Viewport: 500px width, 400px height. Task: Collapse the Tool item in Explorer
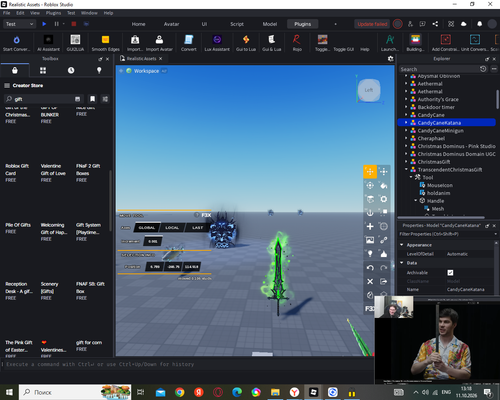tap(411, 177)
